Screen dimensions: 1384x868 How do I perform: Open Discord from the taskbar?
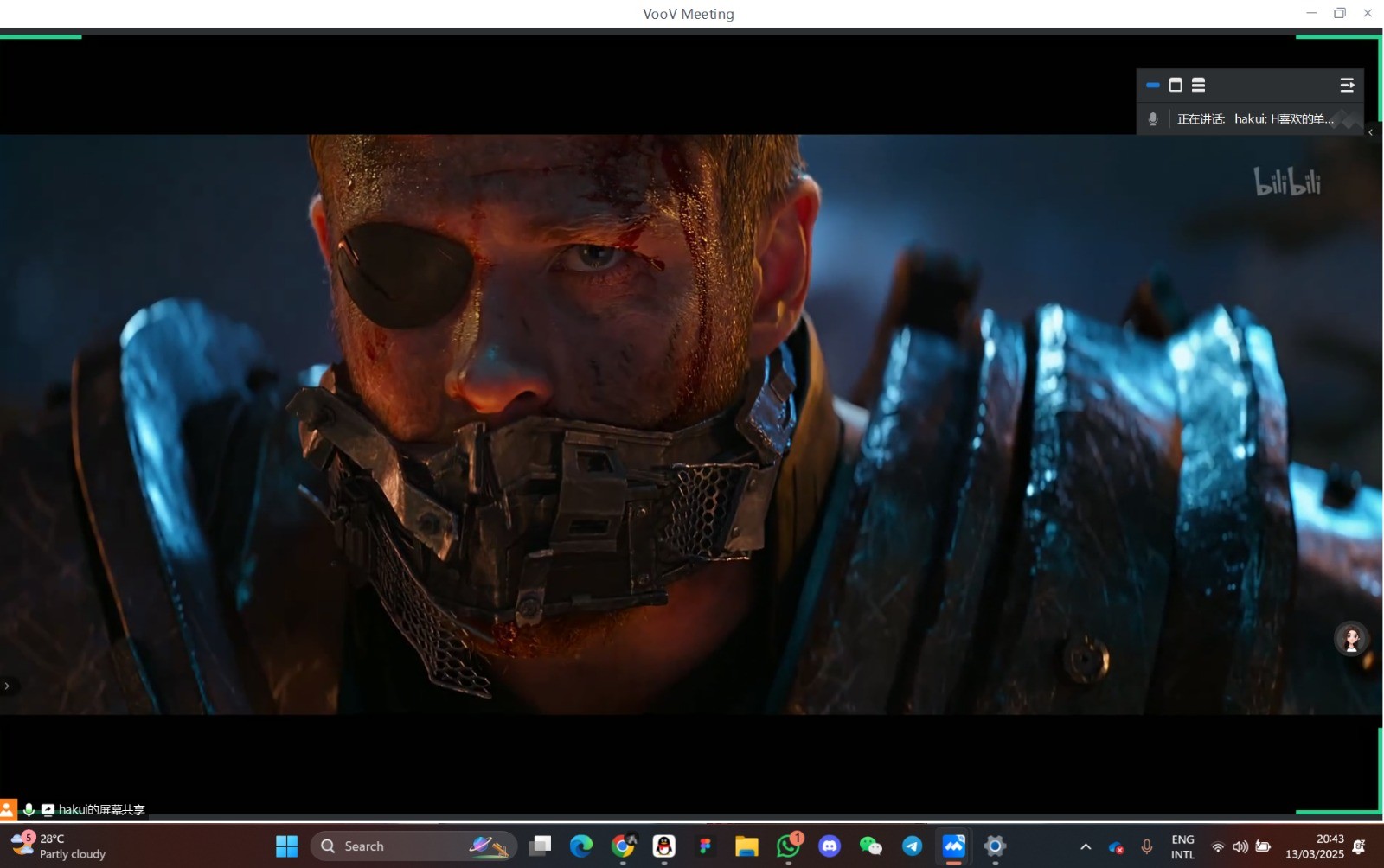click(830, 846)
